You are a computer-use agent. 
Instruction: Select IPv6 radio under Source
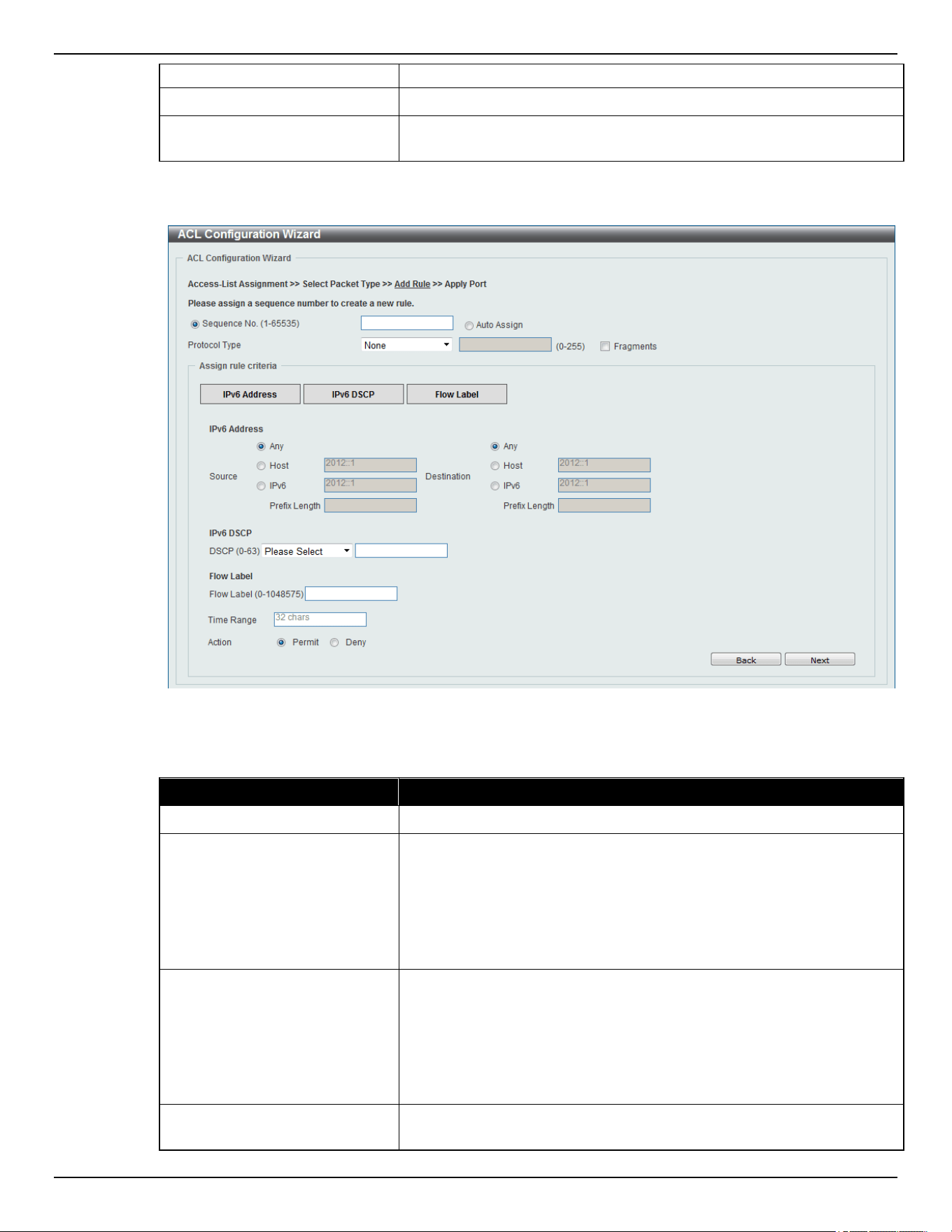(261, 486)
